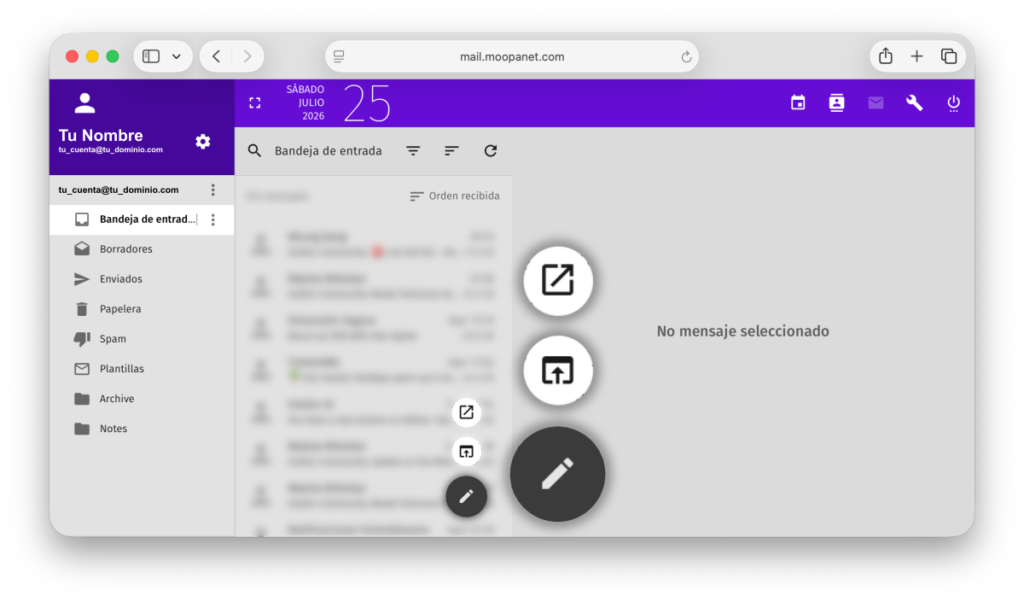The image size is (1024, 602).
Task: Open Plantillas folder
Action: tap(142, 369)
